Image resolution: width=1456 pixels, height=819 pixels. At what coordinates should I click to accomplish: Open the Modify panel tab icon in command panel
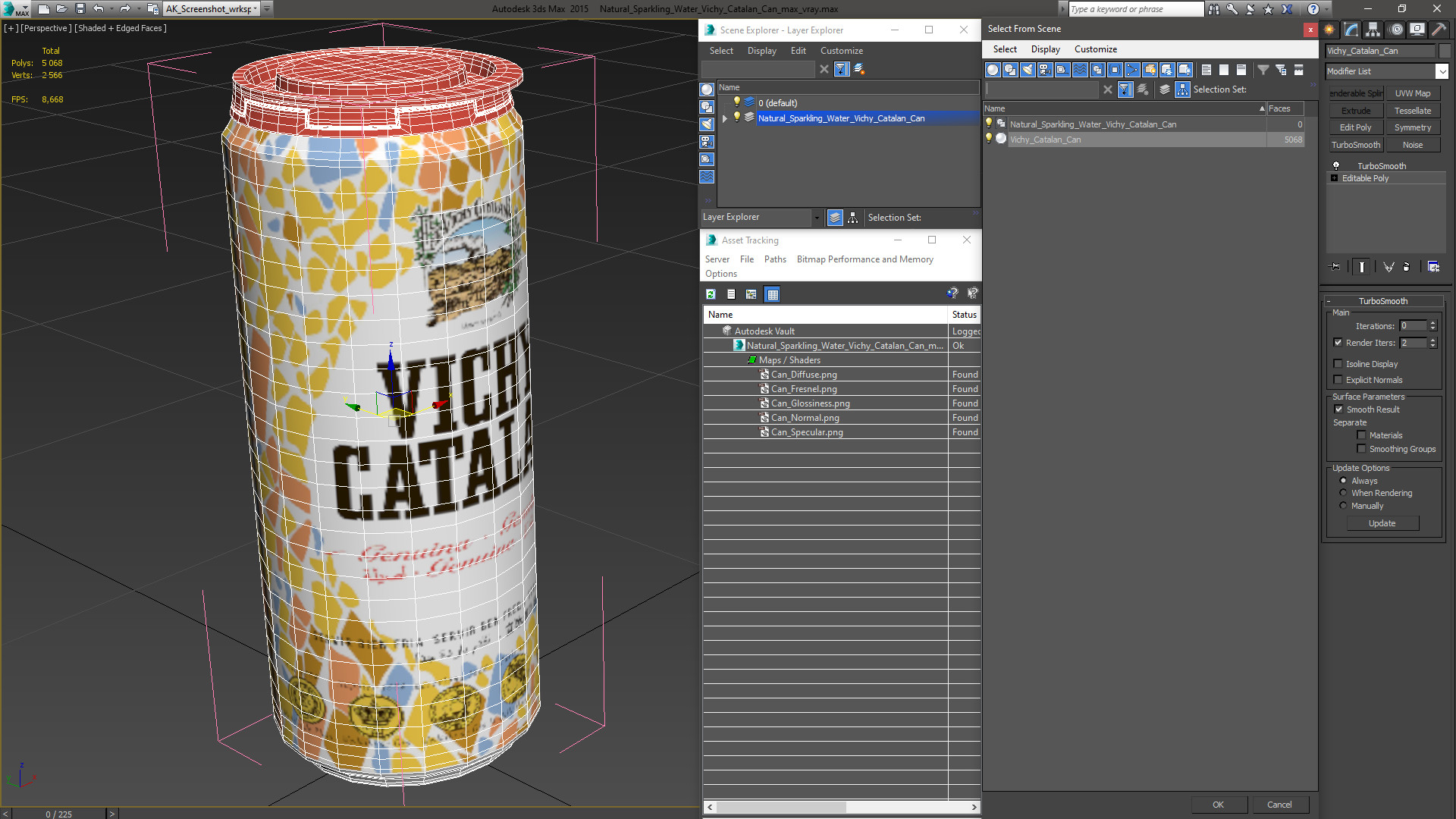click(x=1351, y=30)
